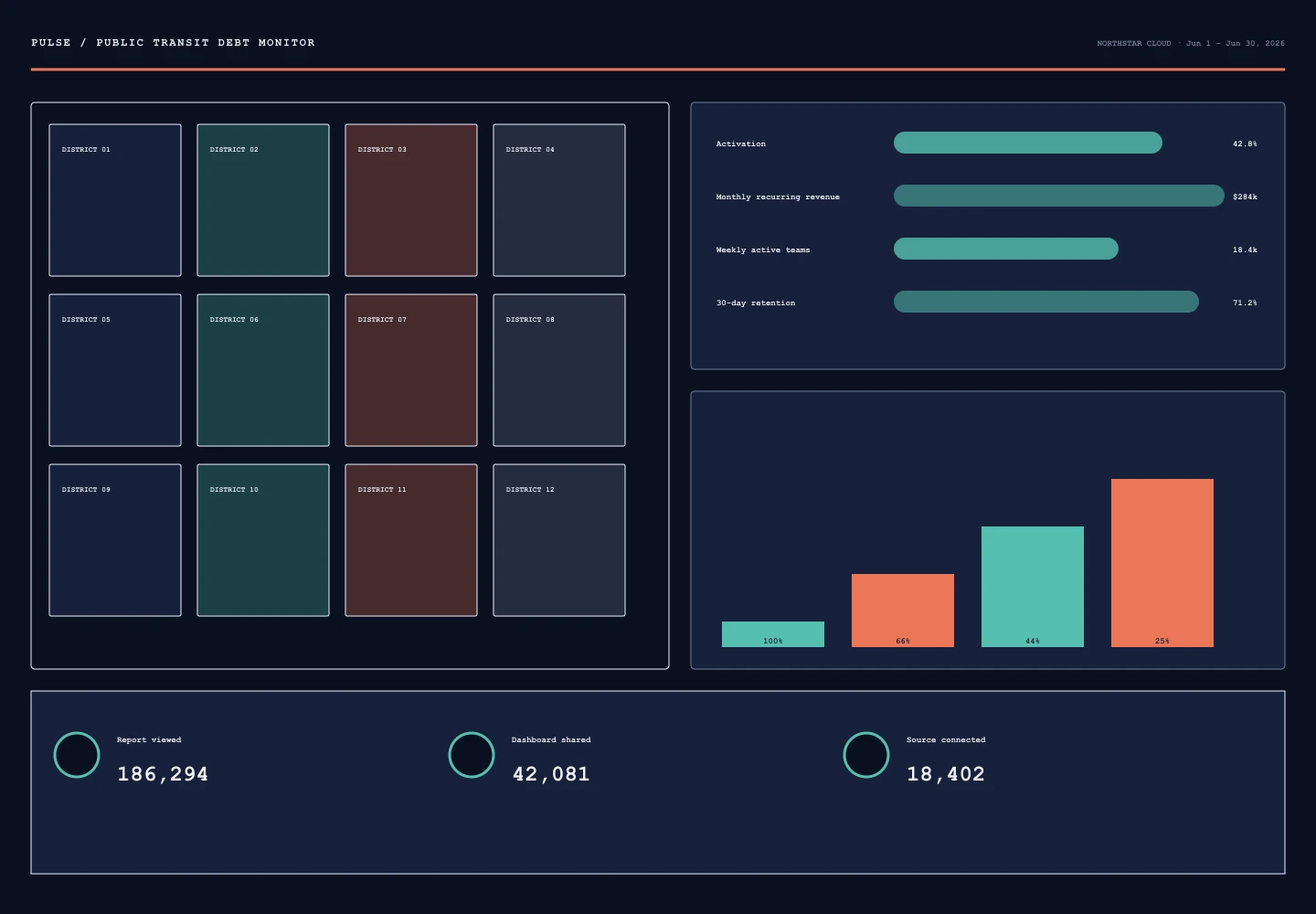The height and width of the screenshot is (914, 1316).
Task: Open the District 09 tile
Action: pyautogui.click(x=115, y=540)
